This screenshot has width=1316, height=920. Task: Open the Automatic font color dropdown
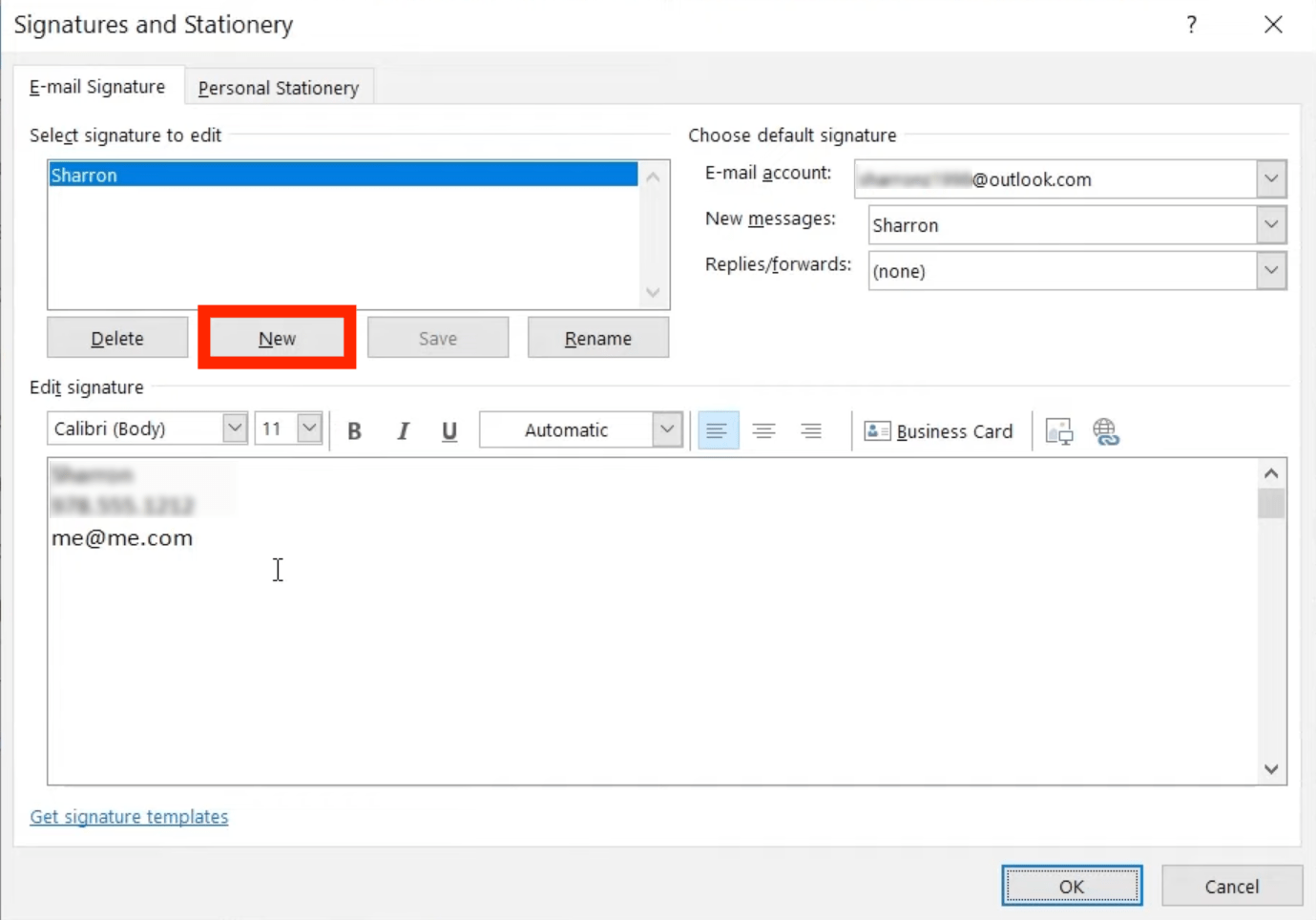coord(667,429)
